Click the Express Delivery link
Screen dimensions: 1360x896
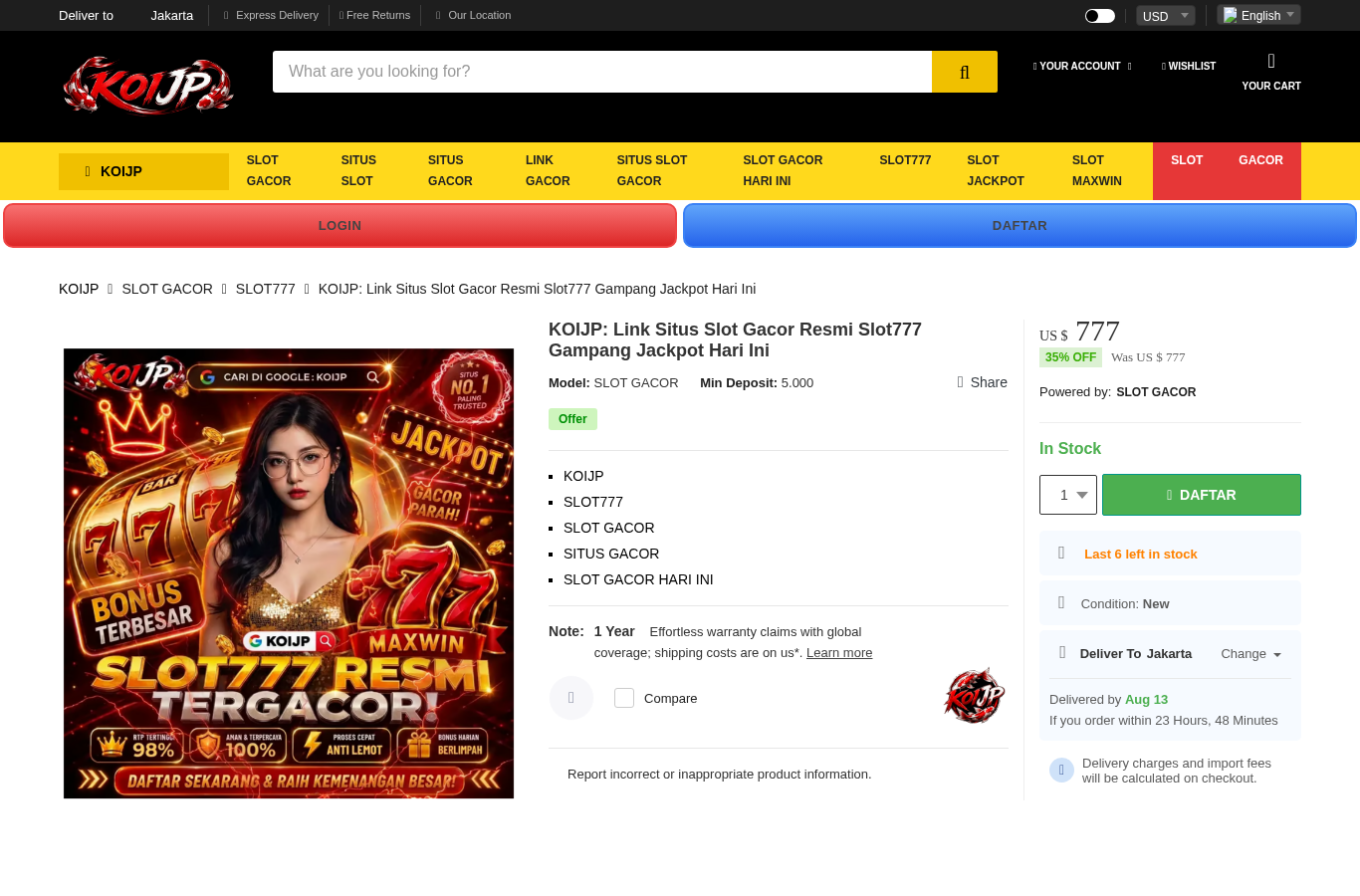271,16
